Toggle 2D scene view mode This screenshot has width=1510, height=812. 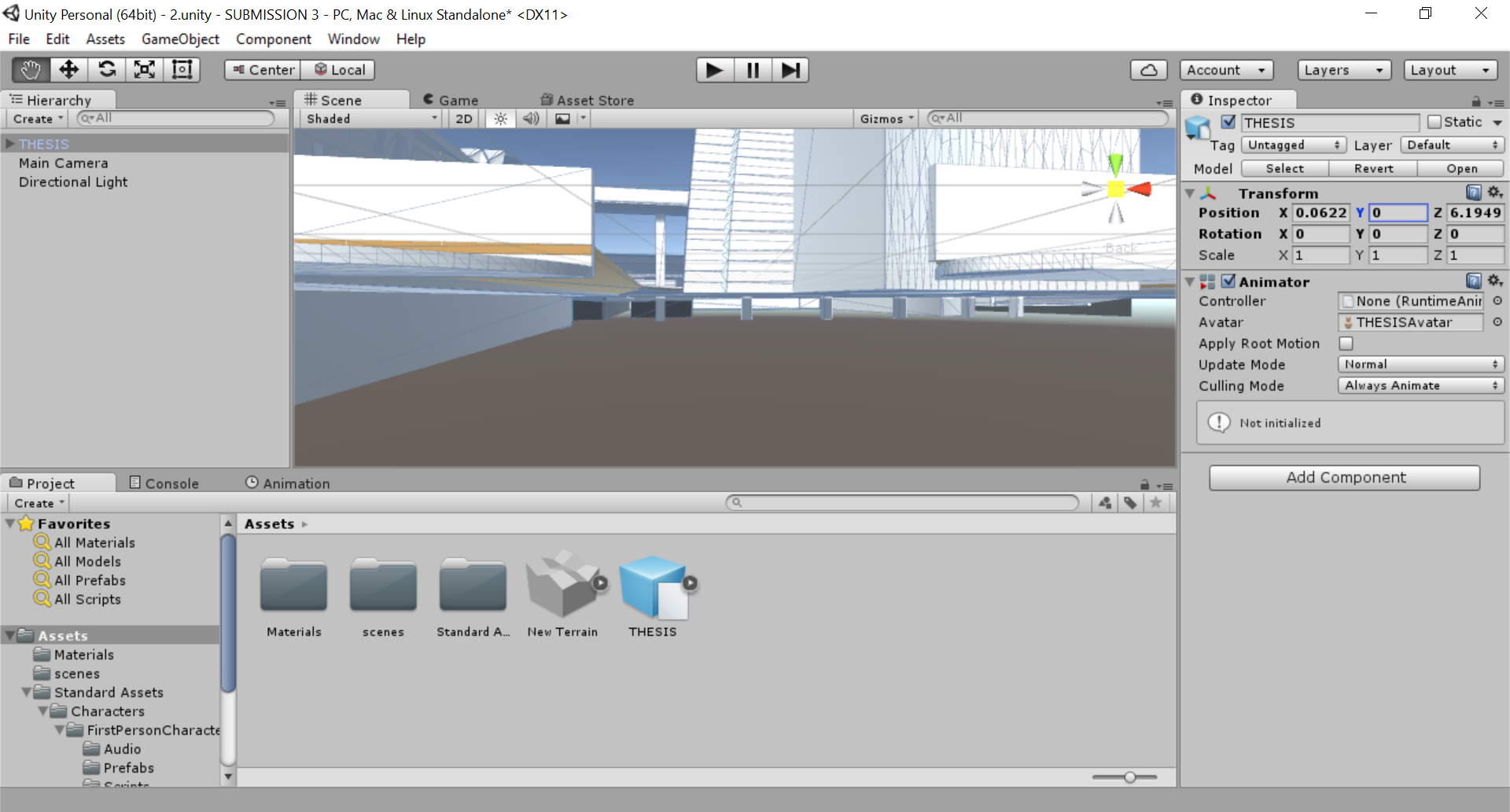(x=463, y=118)
